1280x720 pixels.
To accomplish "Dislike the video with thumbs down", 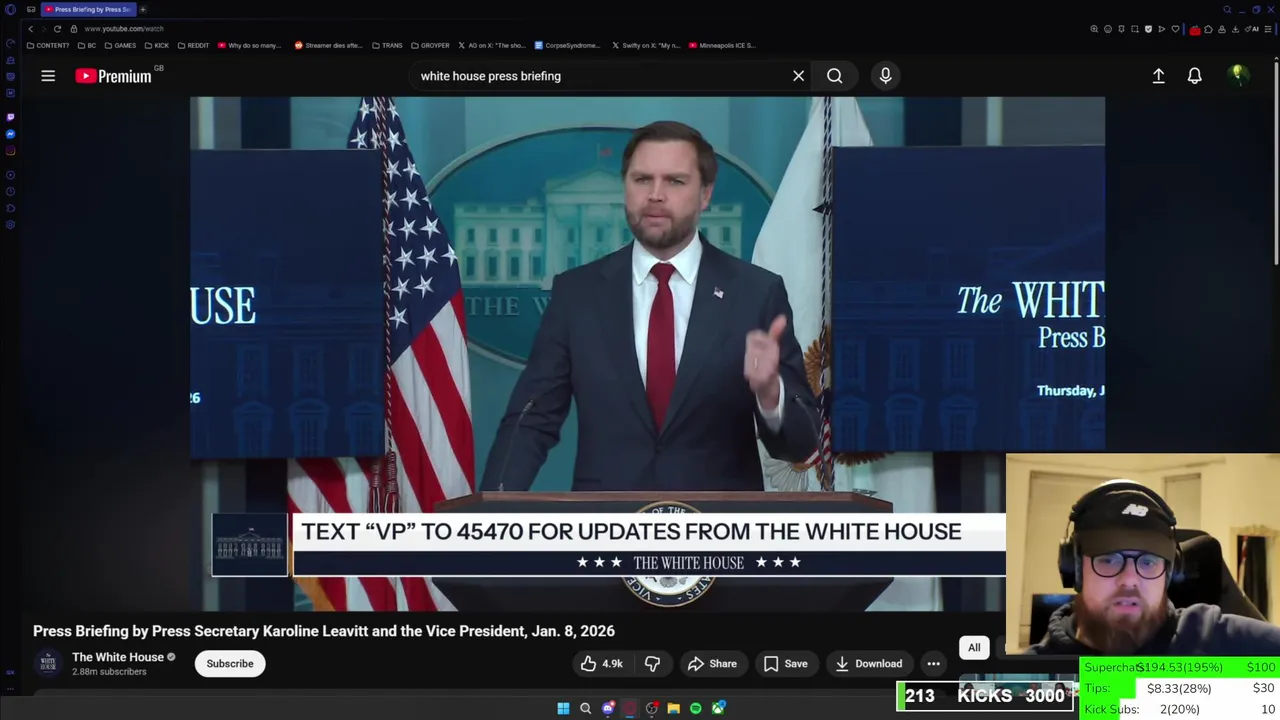I will pos(652,663).
